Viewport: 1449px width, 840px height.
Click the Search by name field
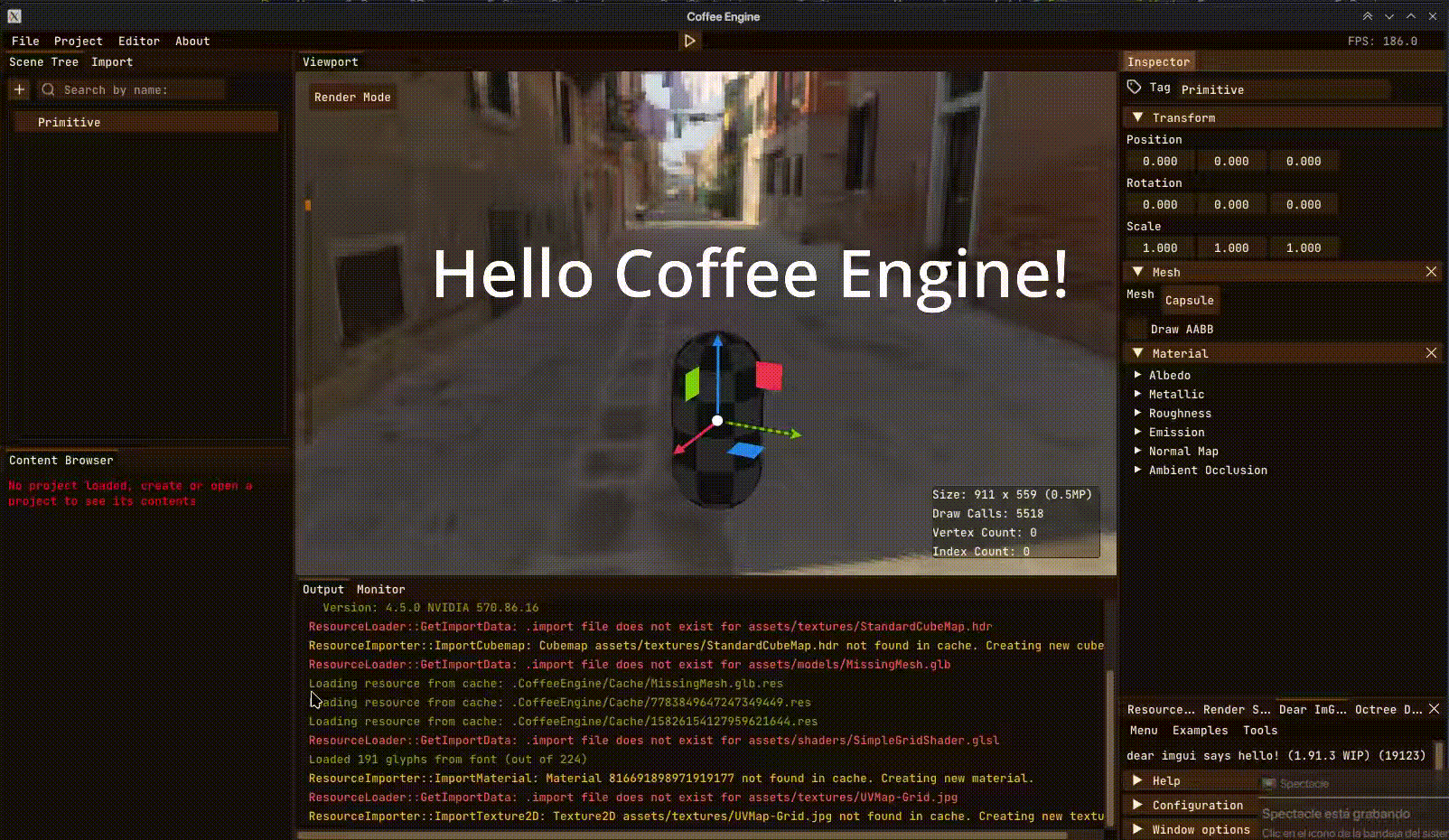(130, 89)
